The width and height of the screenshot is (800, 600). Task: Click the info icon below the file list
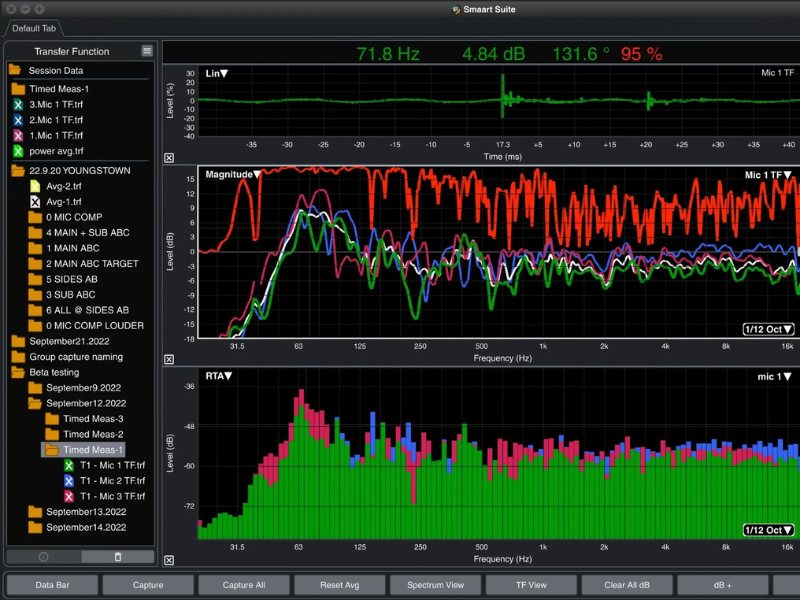coord(43,557)
